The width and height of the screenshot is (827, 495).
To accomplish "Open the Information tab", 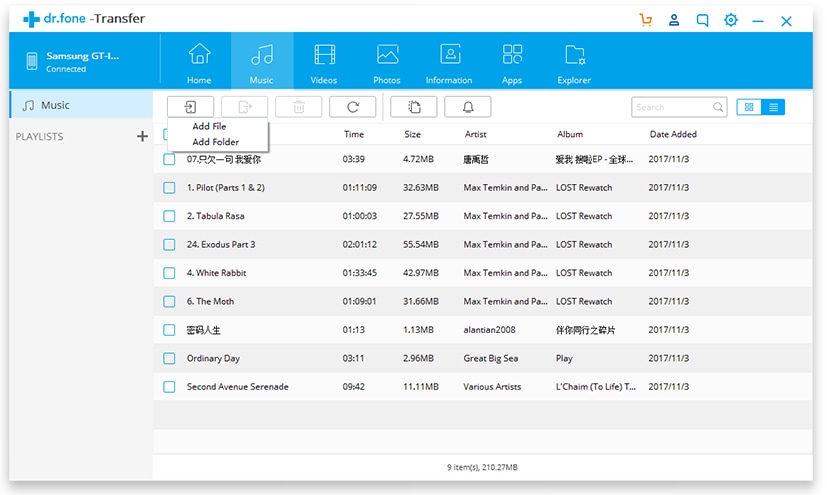I will [449, 61].
